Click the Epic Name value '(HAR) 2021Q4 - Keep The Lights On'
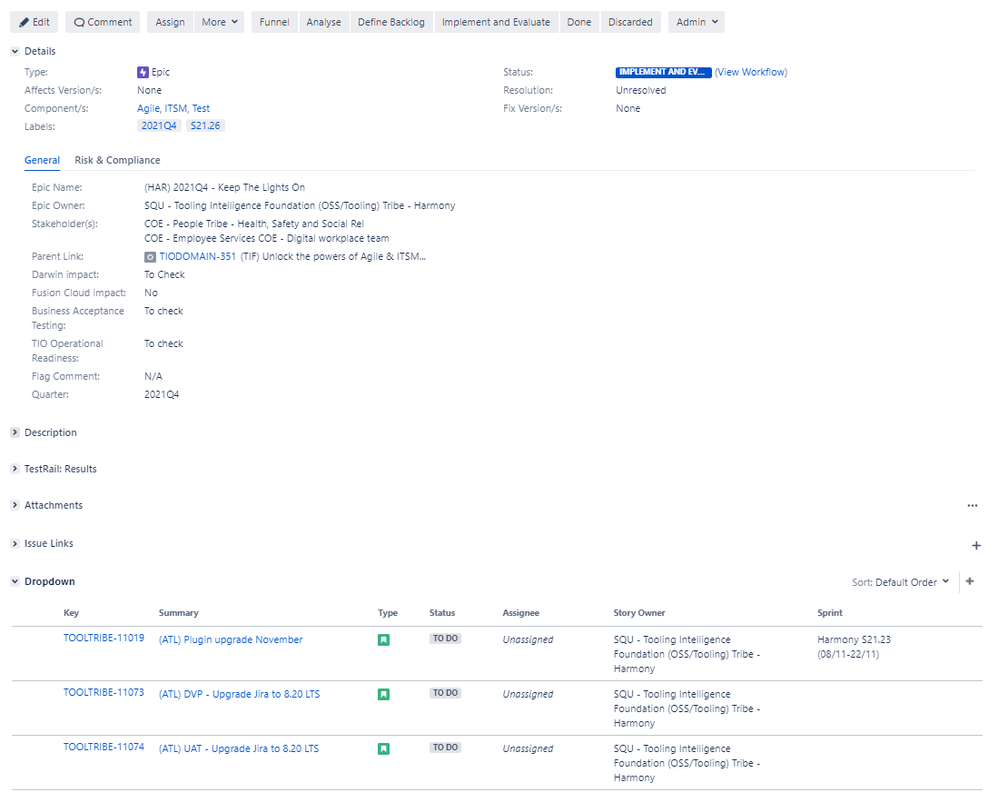This screenshot has width=998, height=794. pyautogui.click(x=225, y=188)
